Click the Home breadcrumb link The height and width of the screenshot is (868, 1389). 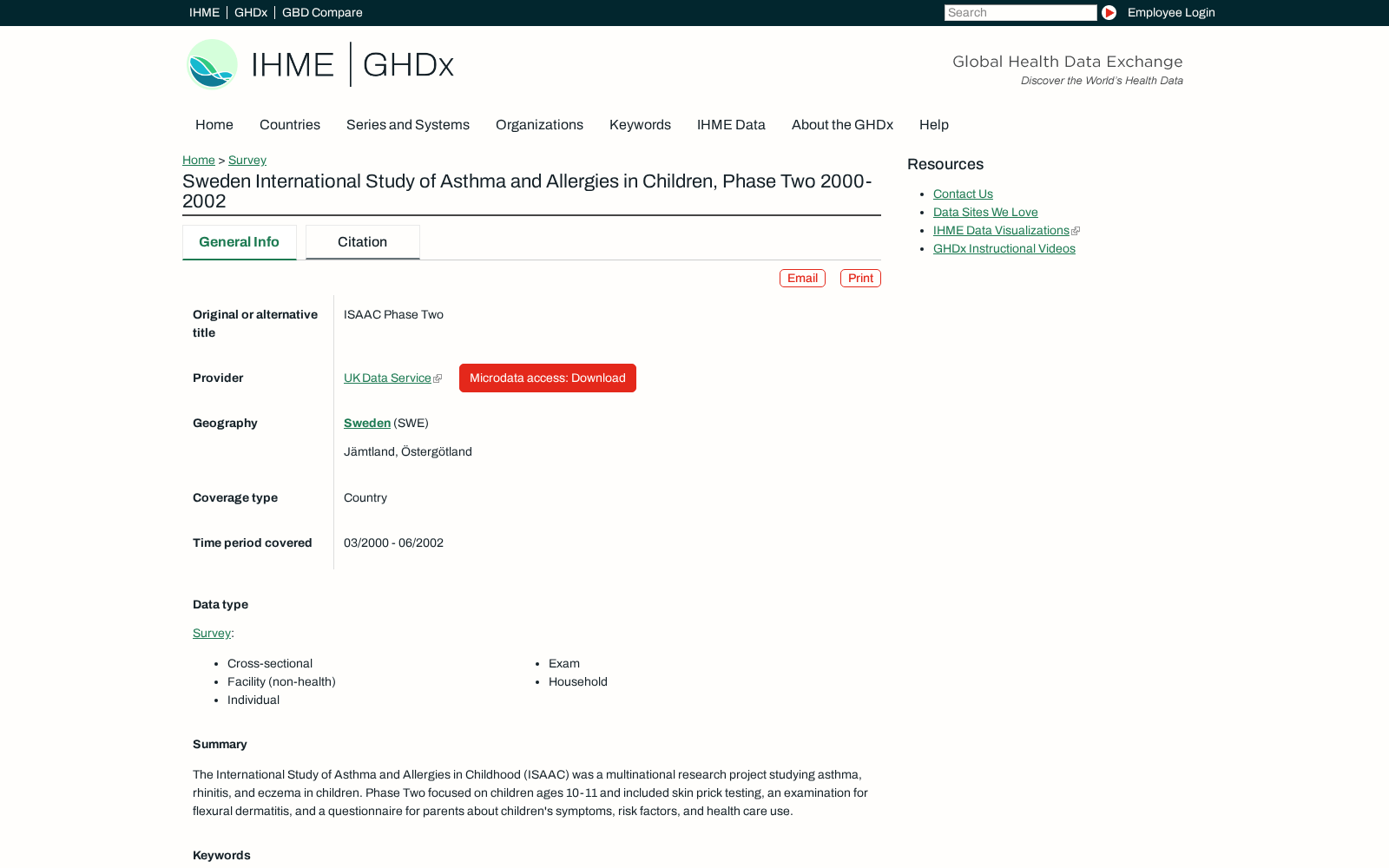coord(199,160)
